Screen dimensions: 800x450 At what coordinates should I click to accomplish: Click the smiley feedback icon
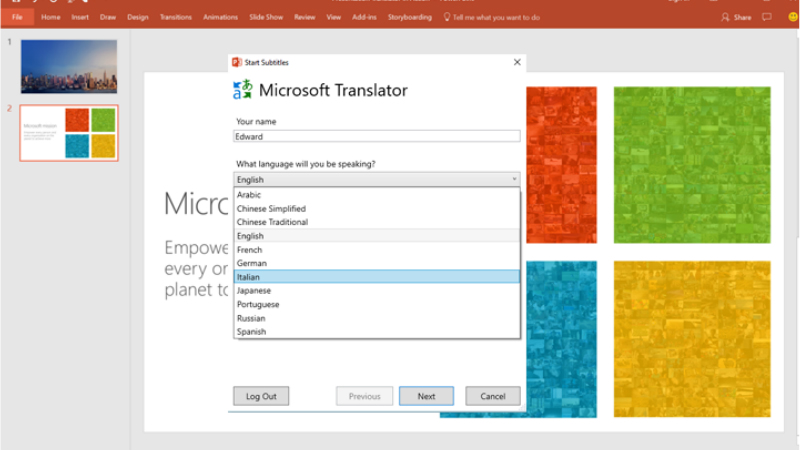[793, 17]
